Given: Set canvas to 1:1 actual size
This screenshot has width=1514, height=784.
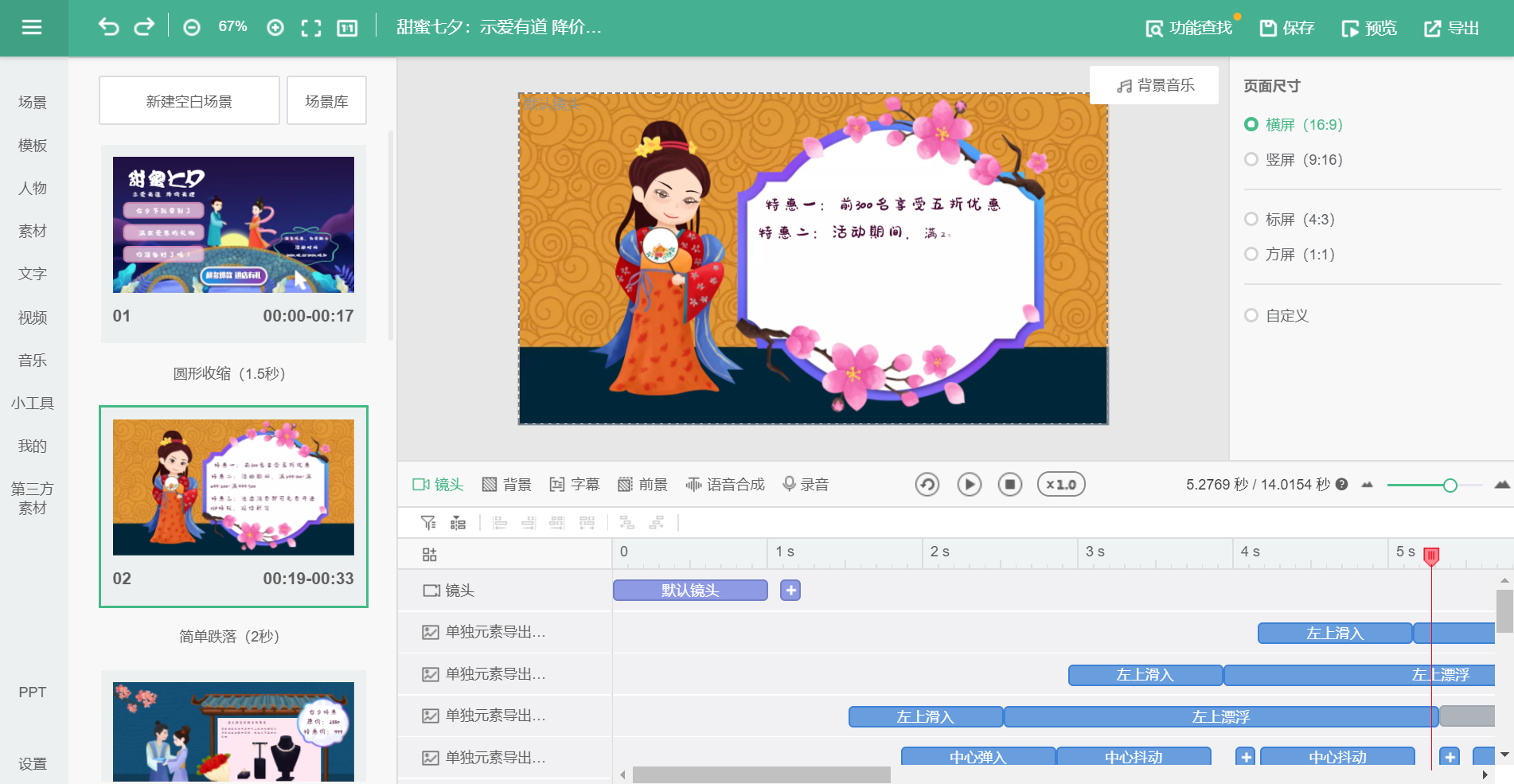Looking at the screenshot, I should [x=347, y=28].
